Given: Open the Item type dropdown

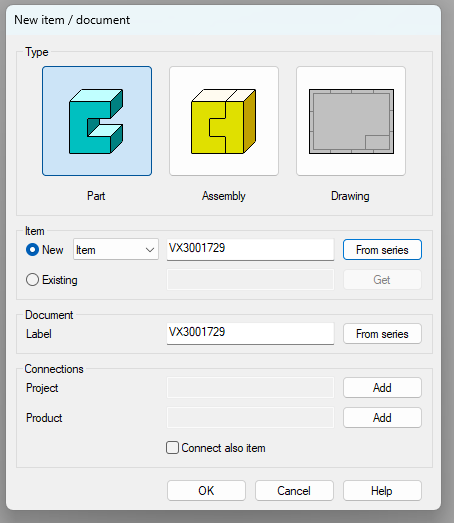Looking at the screenshot, I should point(116,249).
